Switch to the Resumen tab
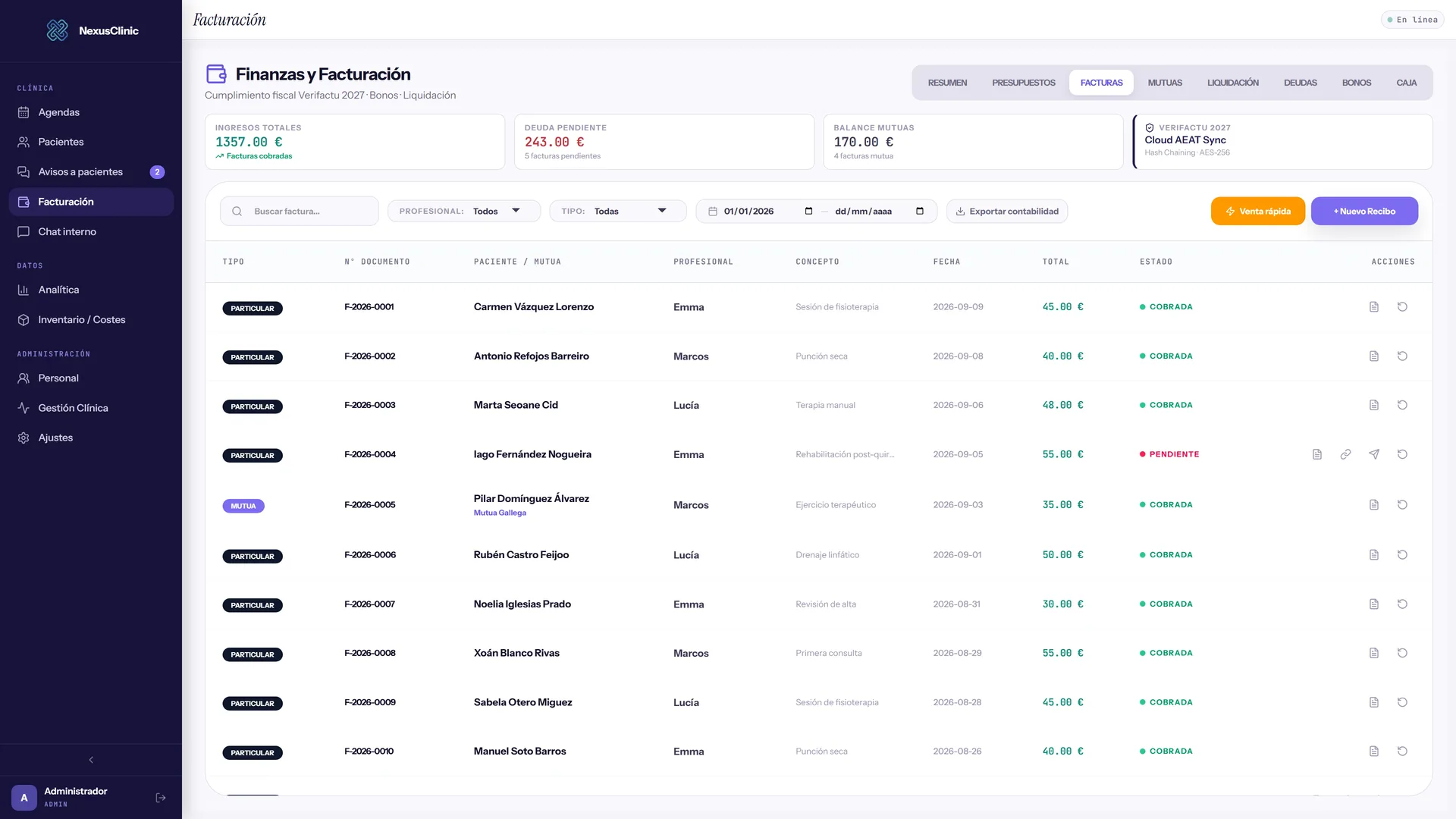The image size is (1456, 819). click(947, 83)
